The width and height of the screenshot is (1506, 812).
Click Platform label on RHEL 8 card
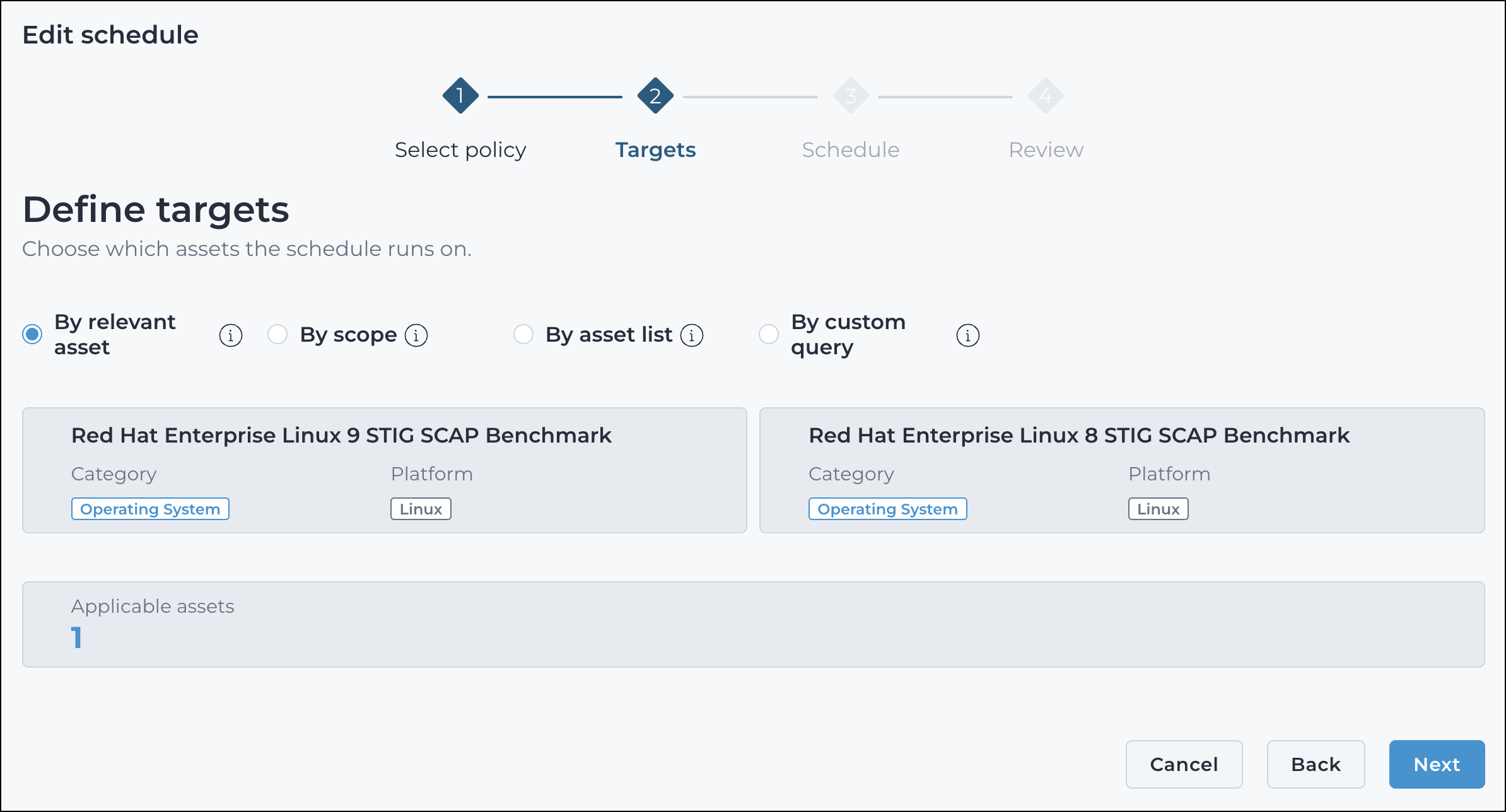(x=1169, y=474)
